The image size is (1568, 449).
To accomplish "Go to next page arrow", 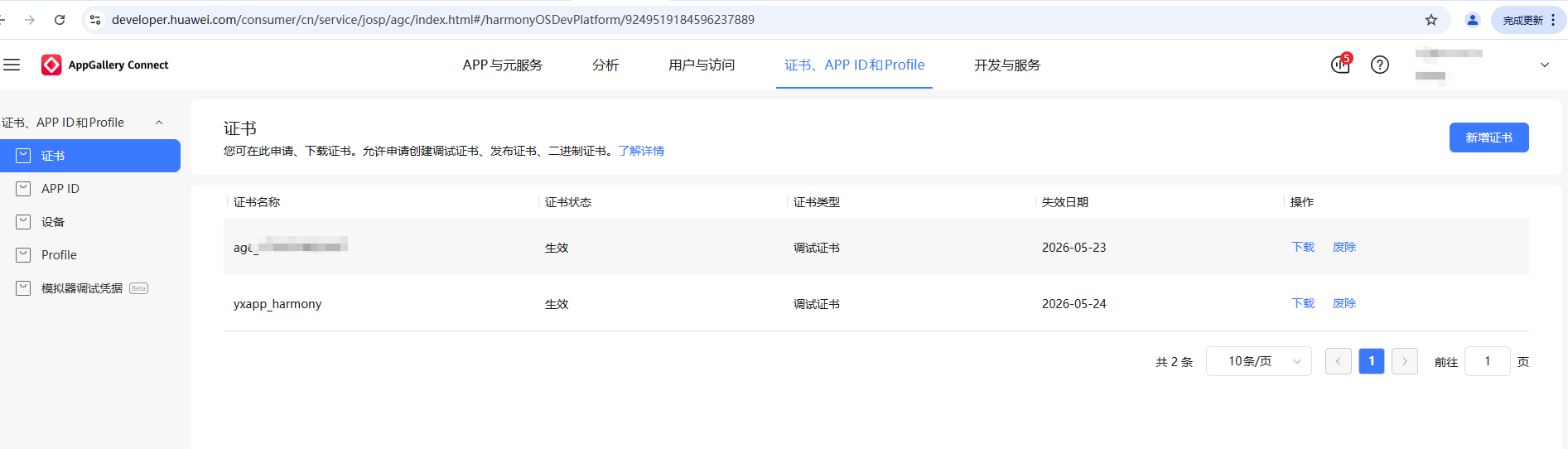I will coord(1405,361).
